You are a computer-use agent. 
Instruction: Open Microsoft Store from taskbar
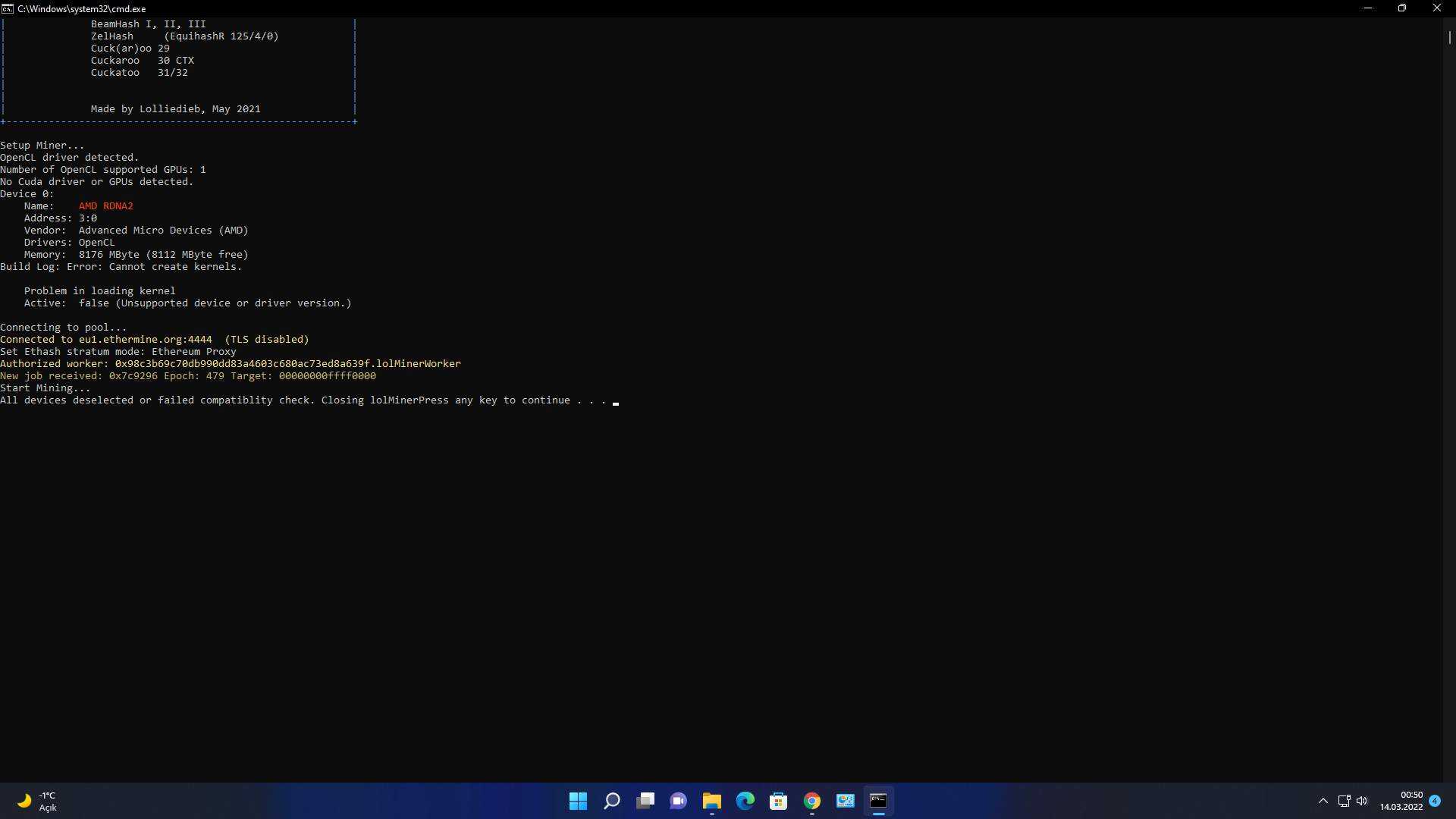pos(779,801)
